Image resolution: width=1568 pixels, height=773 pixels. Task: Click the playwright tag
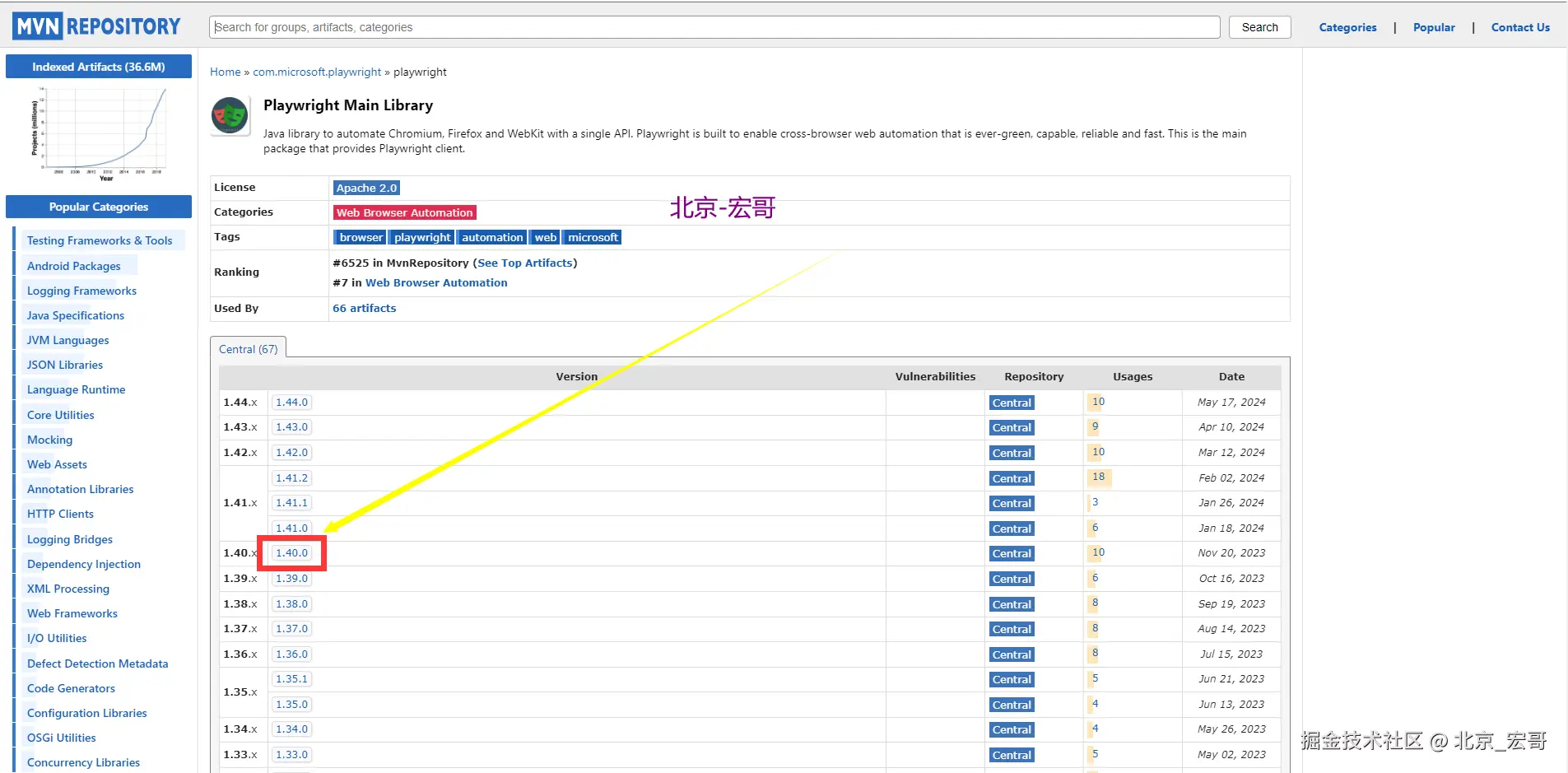(x=422, y=237)
